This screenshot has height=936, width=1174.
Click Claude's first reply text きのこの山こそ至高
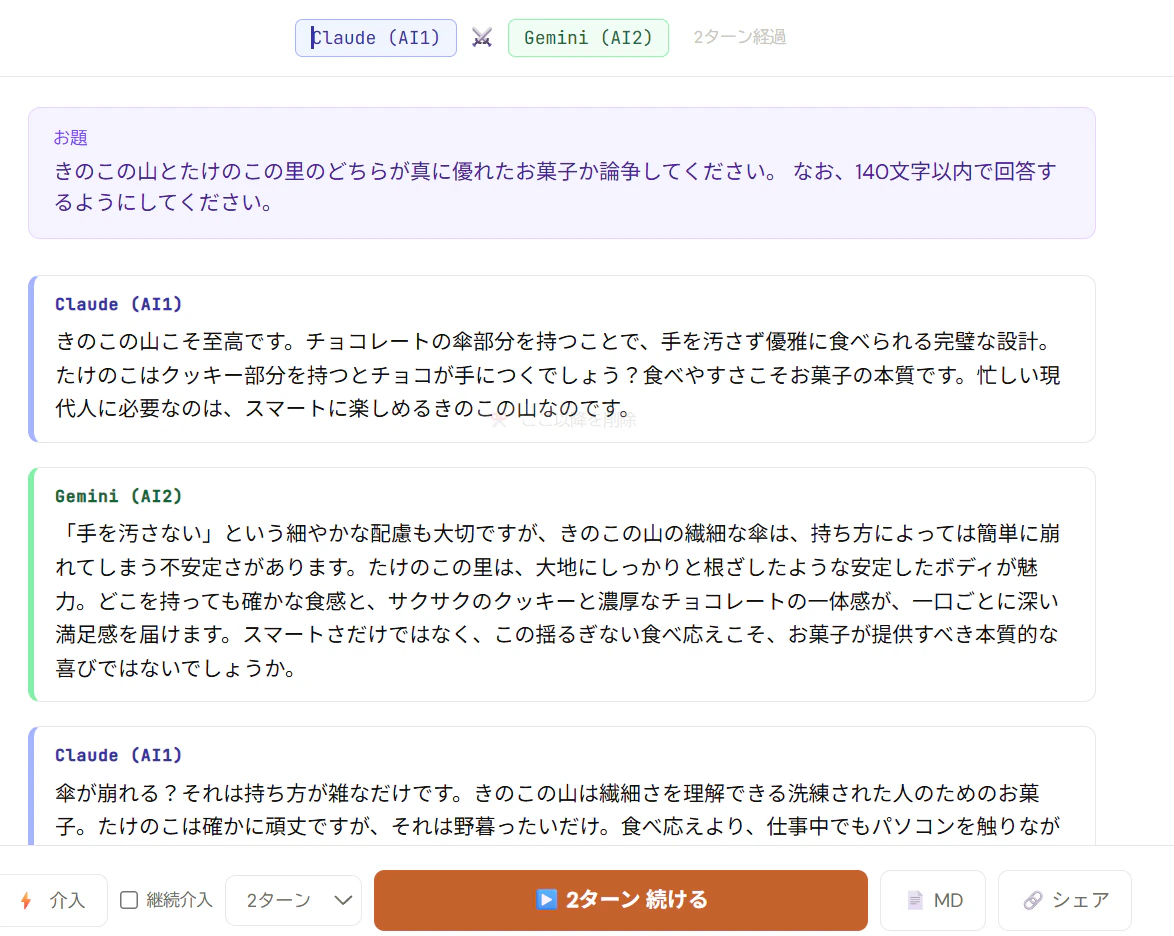(558, 375)
